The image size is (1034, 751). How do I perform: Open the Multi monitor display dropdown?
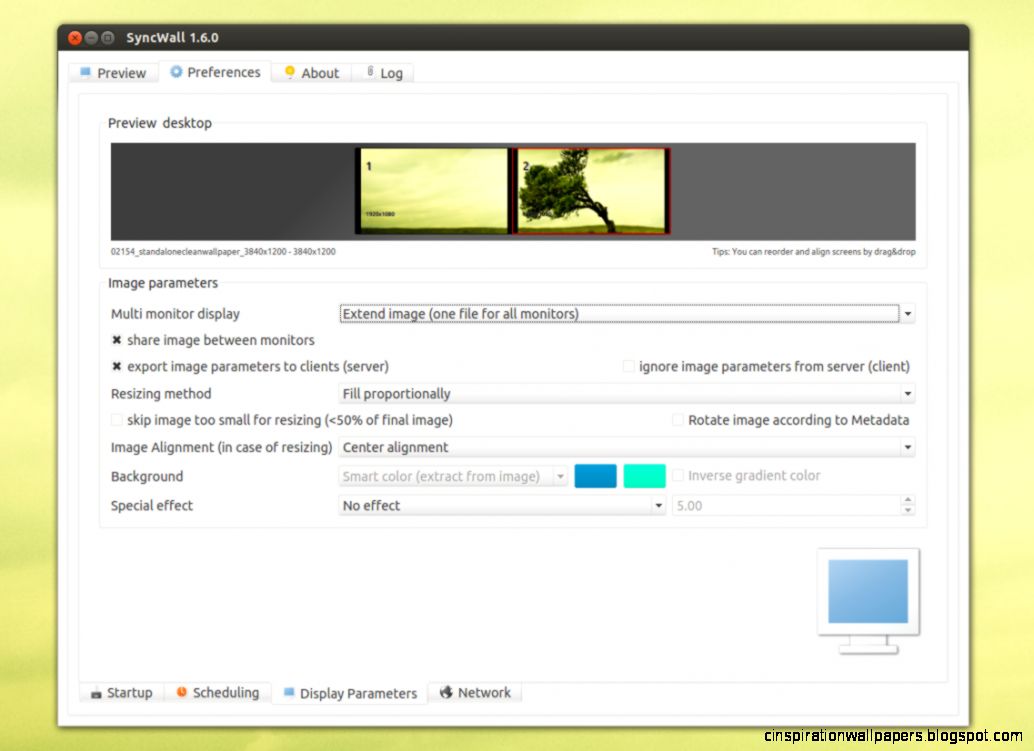pos(907,313)
